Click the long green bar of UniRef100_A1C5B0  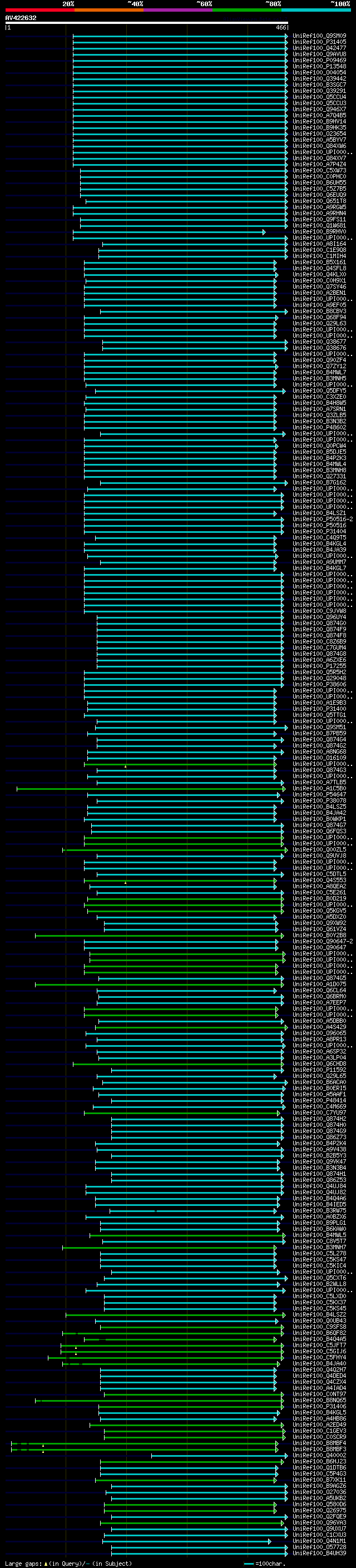pyautogui.click(x=151, y=789)
